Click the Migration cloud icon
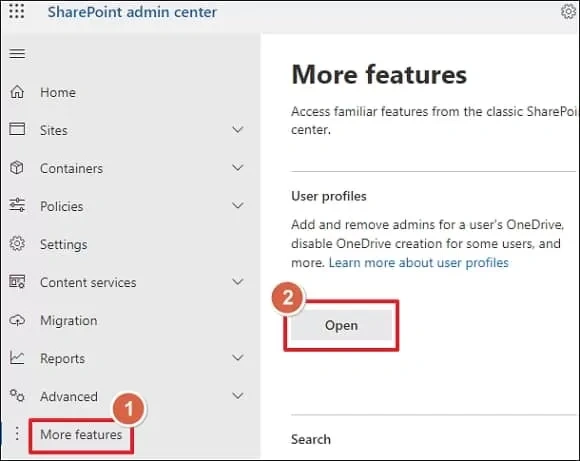This screenshot has width=580, height=461. [17, 320]
